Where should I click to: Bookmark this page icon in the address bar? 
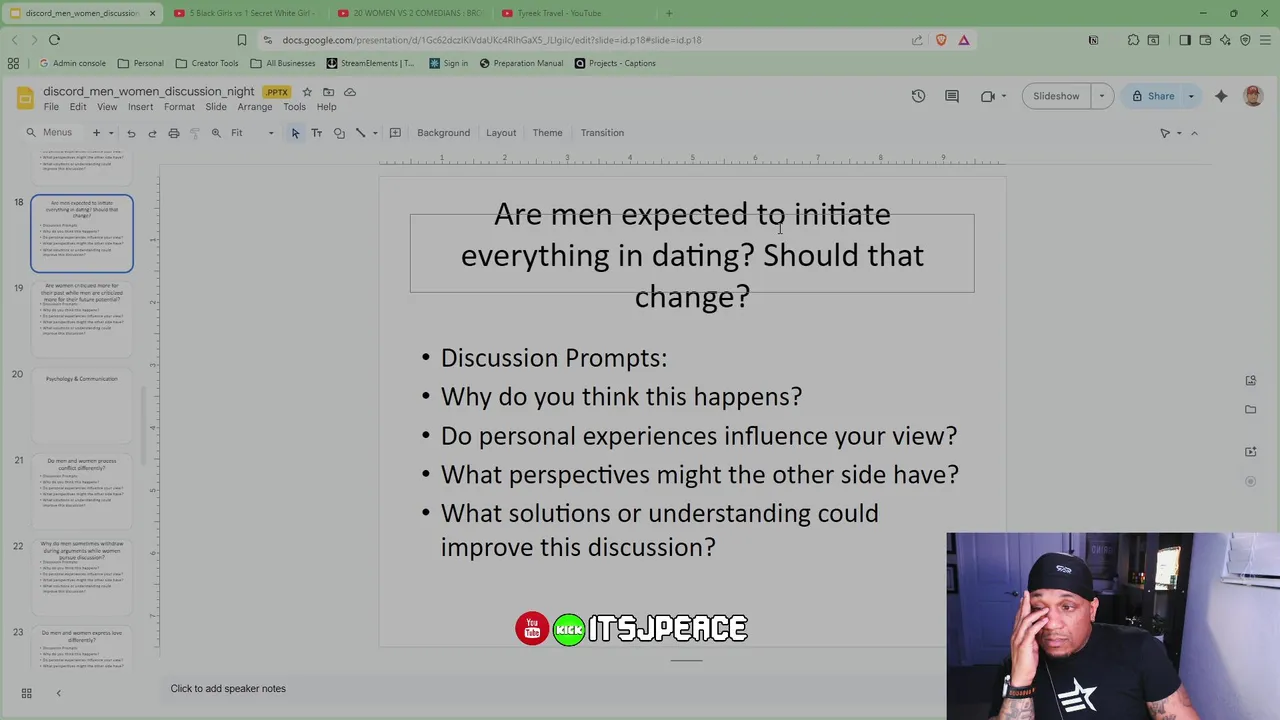241,40
